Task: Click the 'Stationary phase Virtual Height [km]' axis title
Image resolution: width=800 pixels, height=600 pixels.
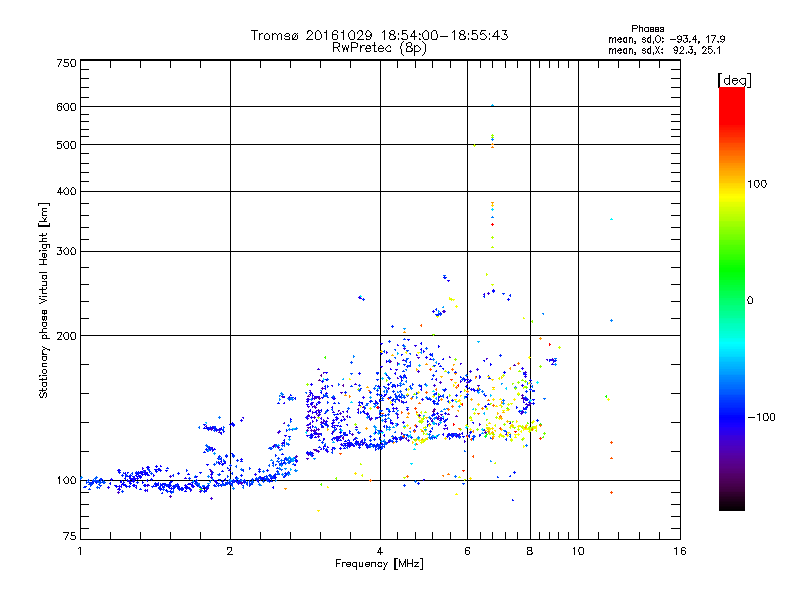Action: pos(44,301)
